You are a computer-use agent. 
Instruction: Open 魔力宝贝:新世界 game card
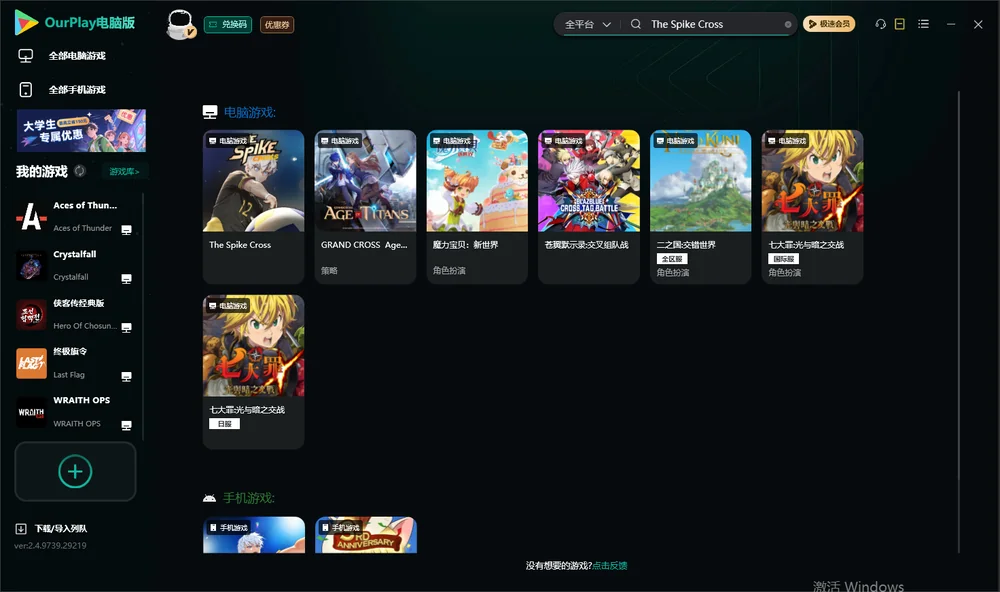[x=477, y=207]
